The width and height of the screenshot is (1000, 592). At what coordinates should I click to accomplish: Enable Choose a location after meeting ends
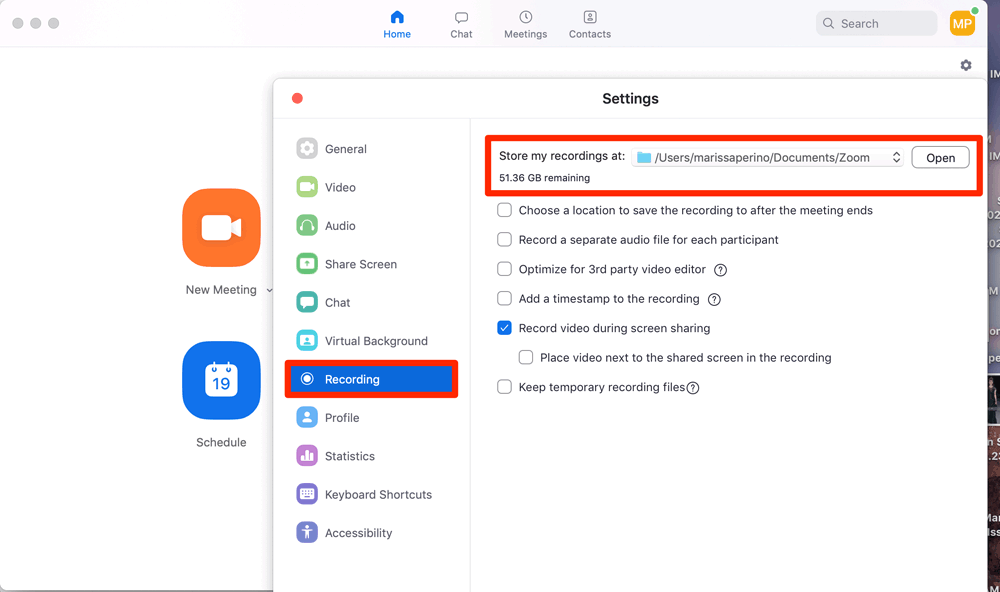pos(504,210)
